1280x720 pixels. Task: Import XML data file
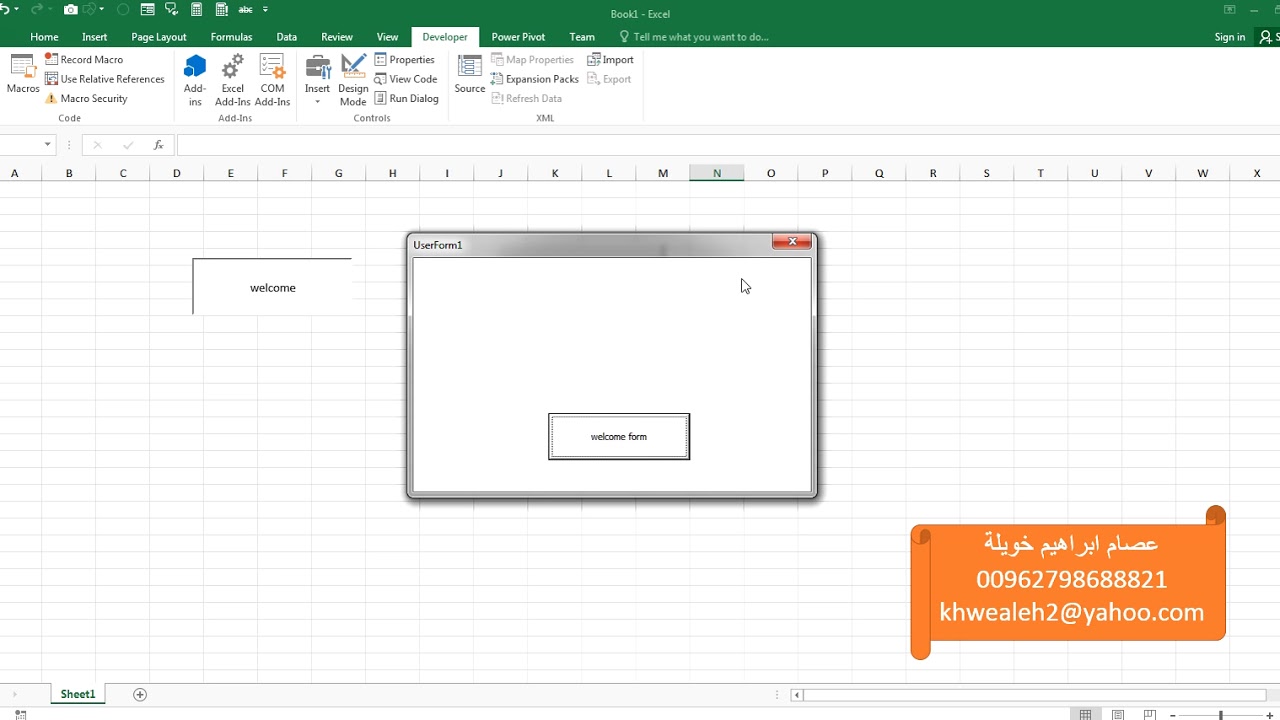pos(611,60)
